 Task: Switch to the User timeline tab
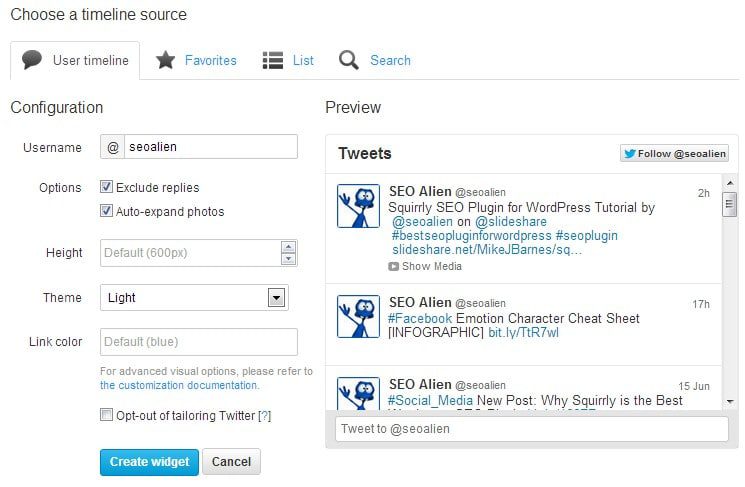pyautogui.click(x=75, y=60)
